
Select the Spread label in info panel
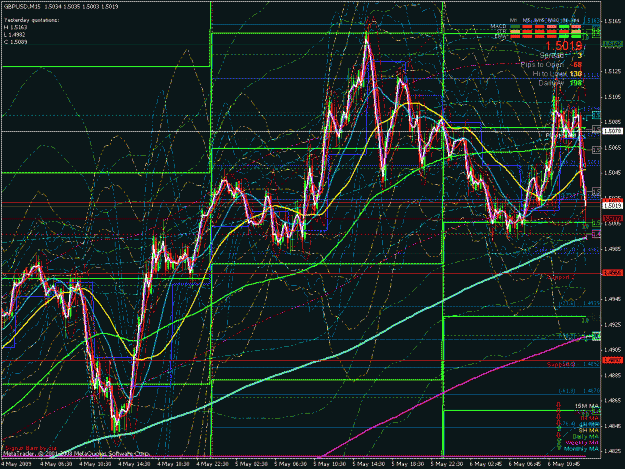coord(552,55)
